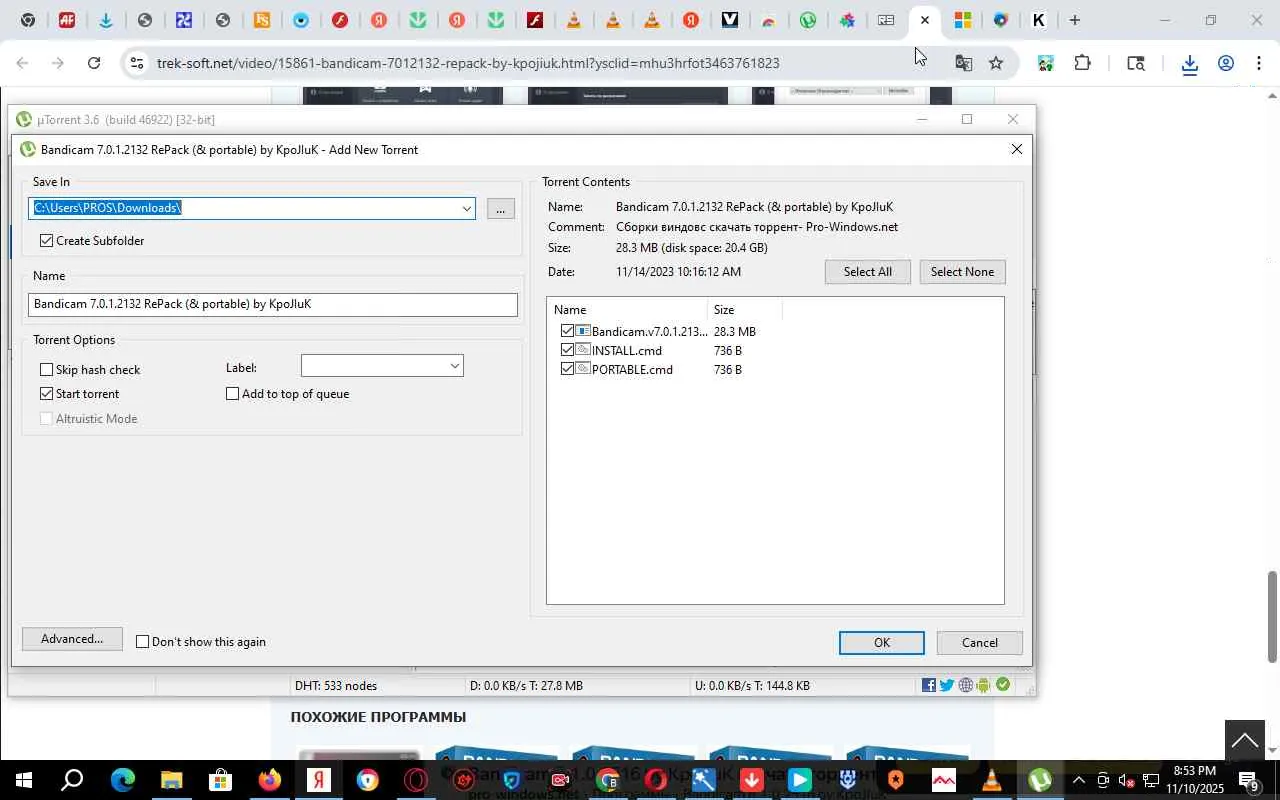Reload the trek-soft.net page in the browser

[94, 63]
